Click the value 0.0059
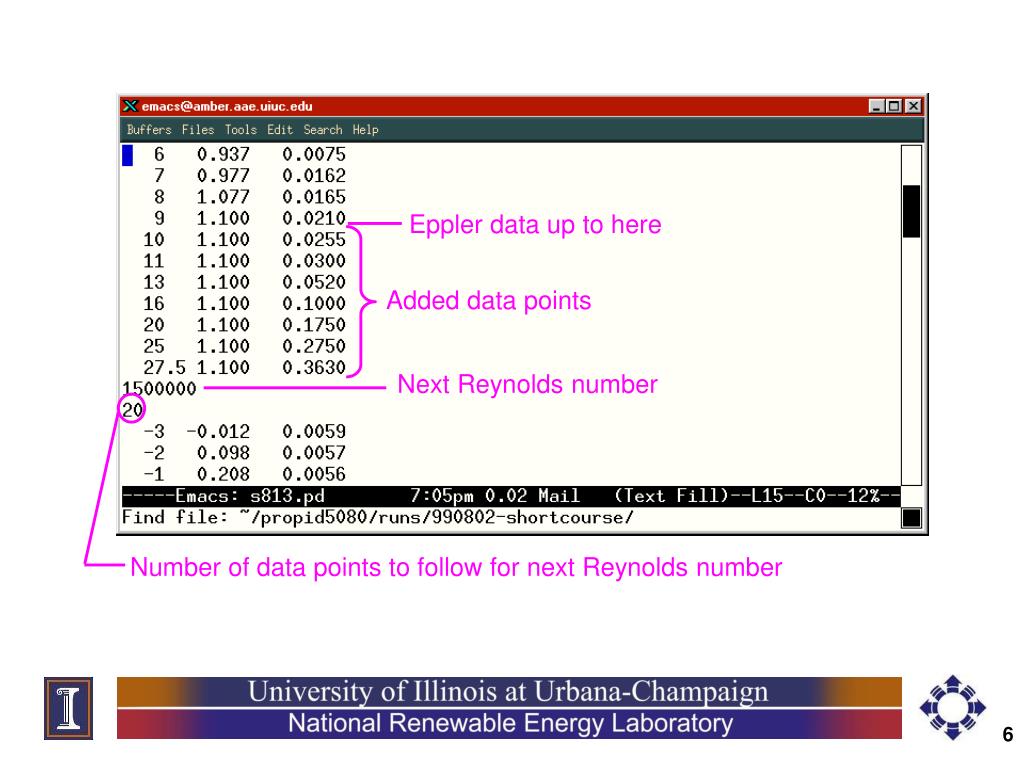The image size is (1024, 768). 313,432
